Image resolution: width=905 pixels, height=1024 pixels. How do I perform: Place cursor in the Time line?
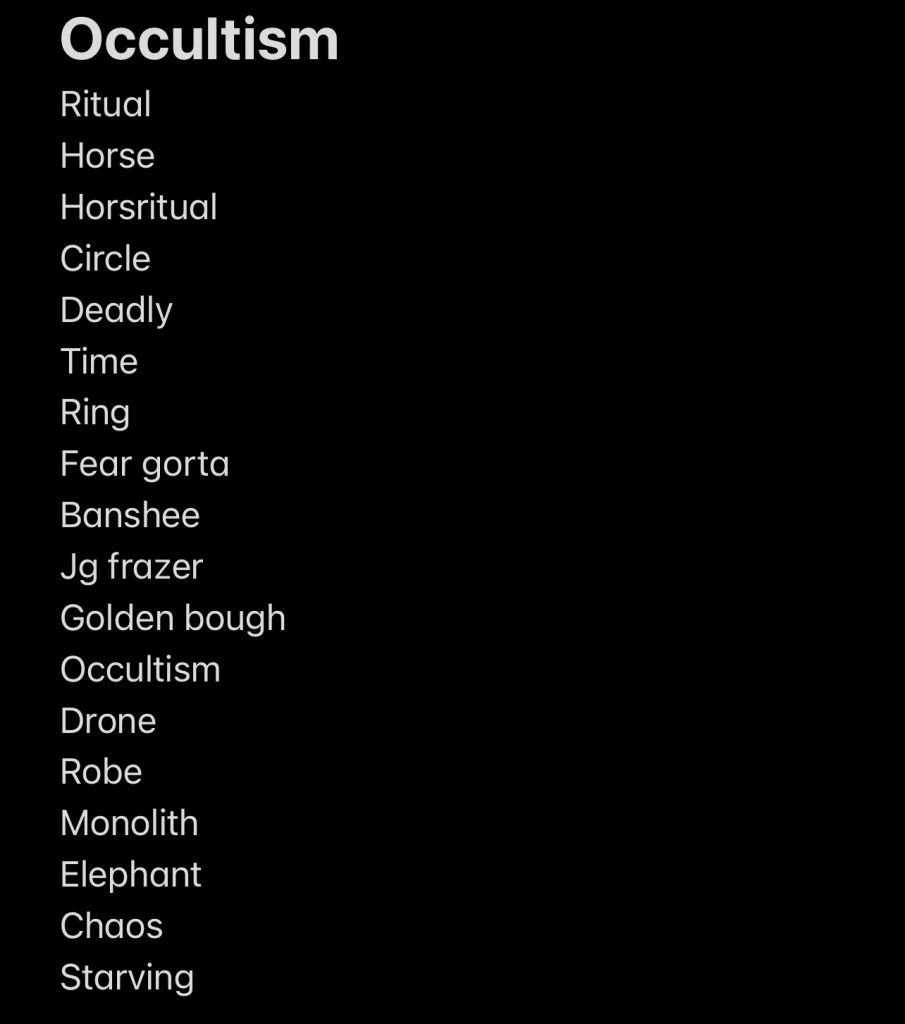click(x=99, y=361)
